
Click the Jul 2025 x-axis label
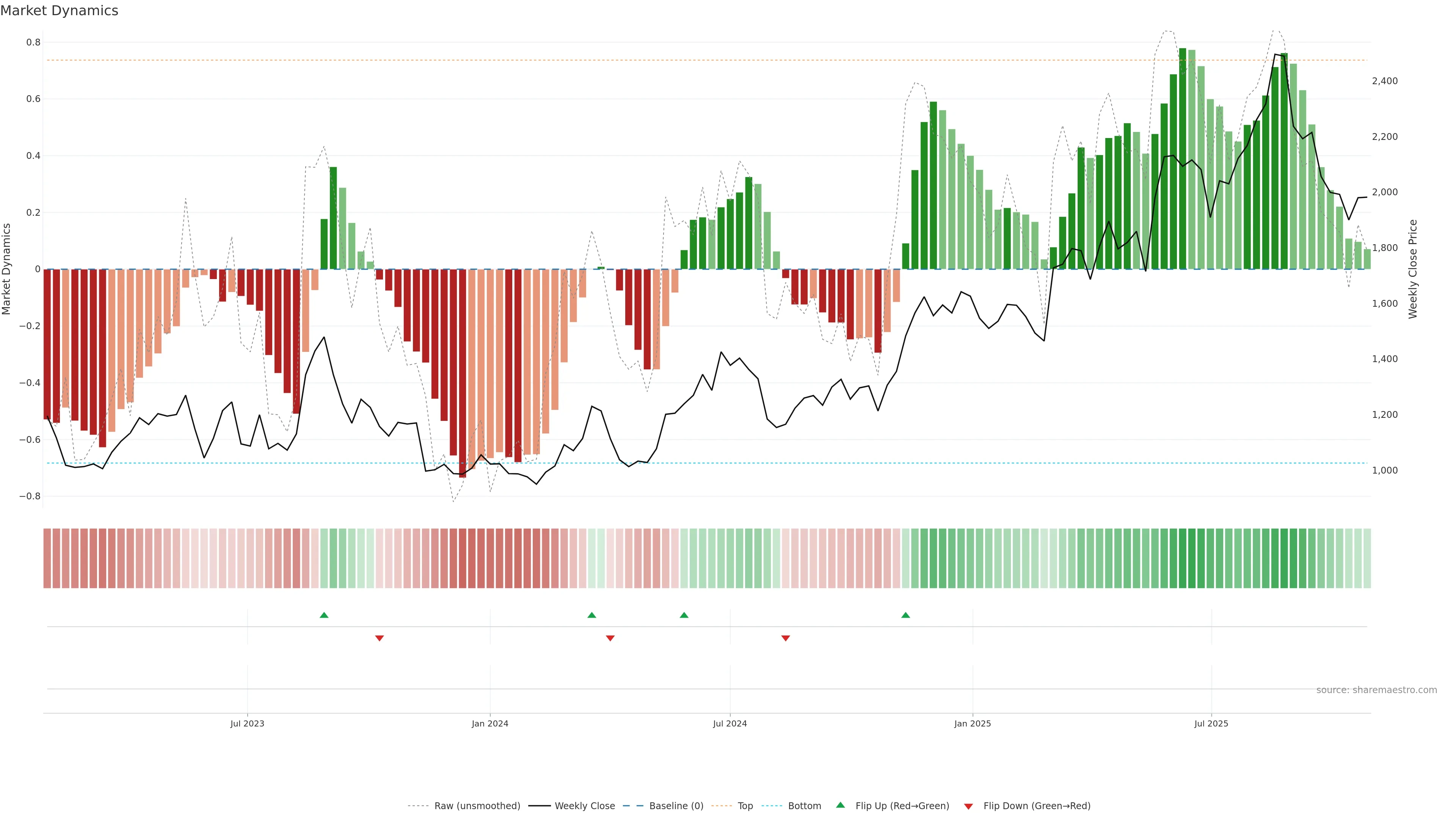pos(1211,723)
